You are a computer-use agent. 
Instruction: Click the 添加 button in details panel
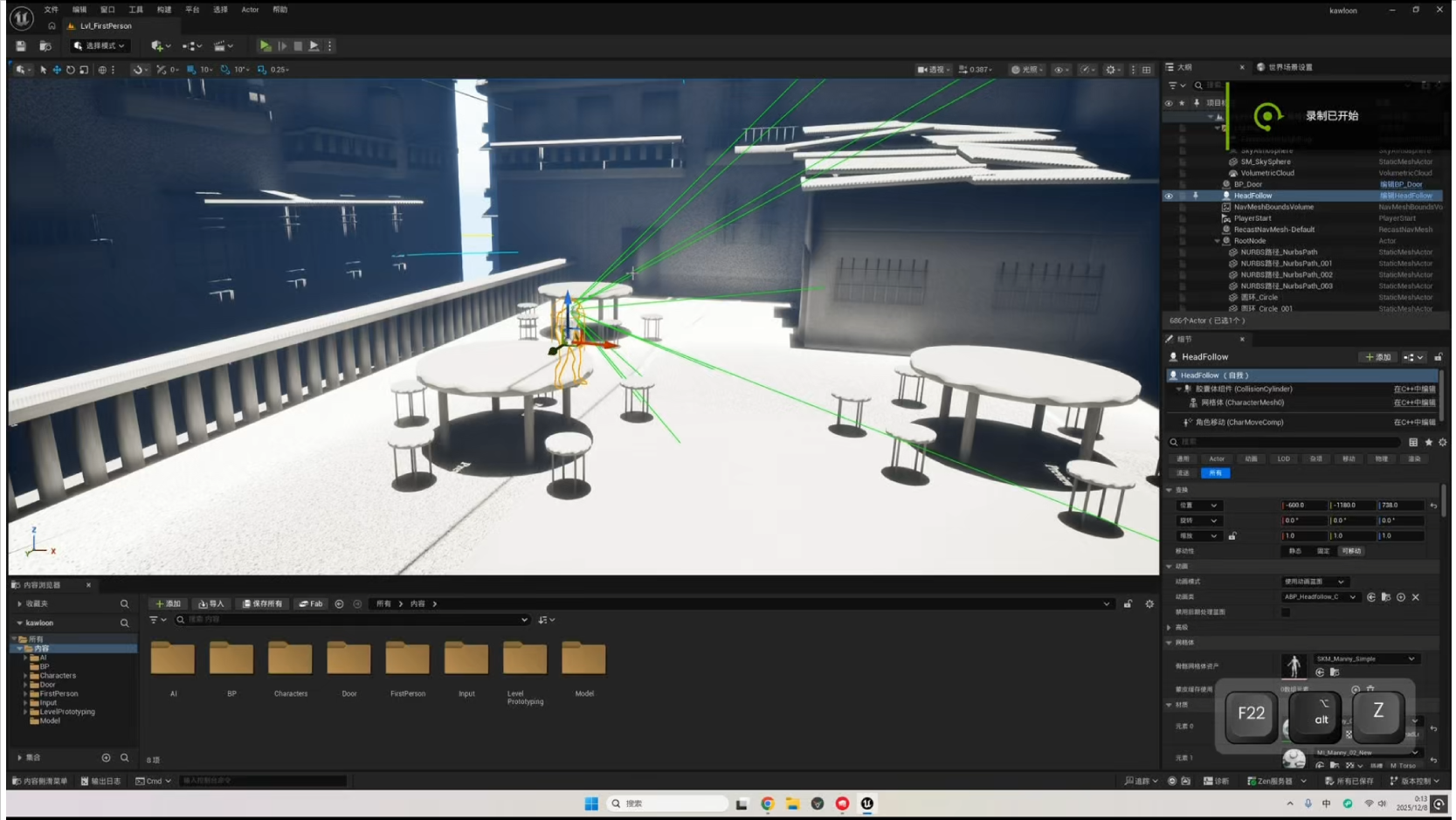click(1378, 357)
